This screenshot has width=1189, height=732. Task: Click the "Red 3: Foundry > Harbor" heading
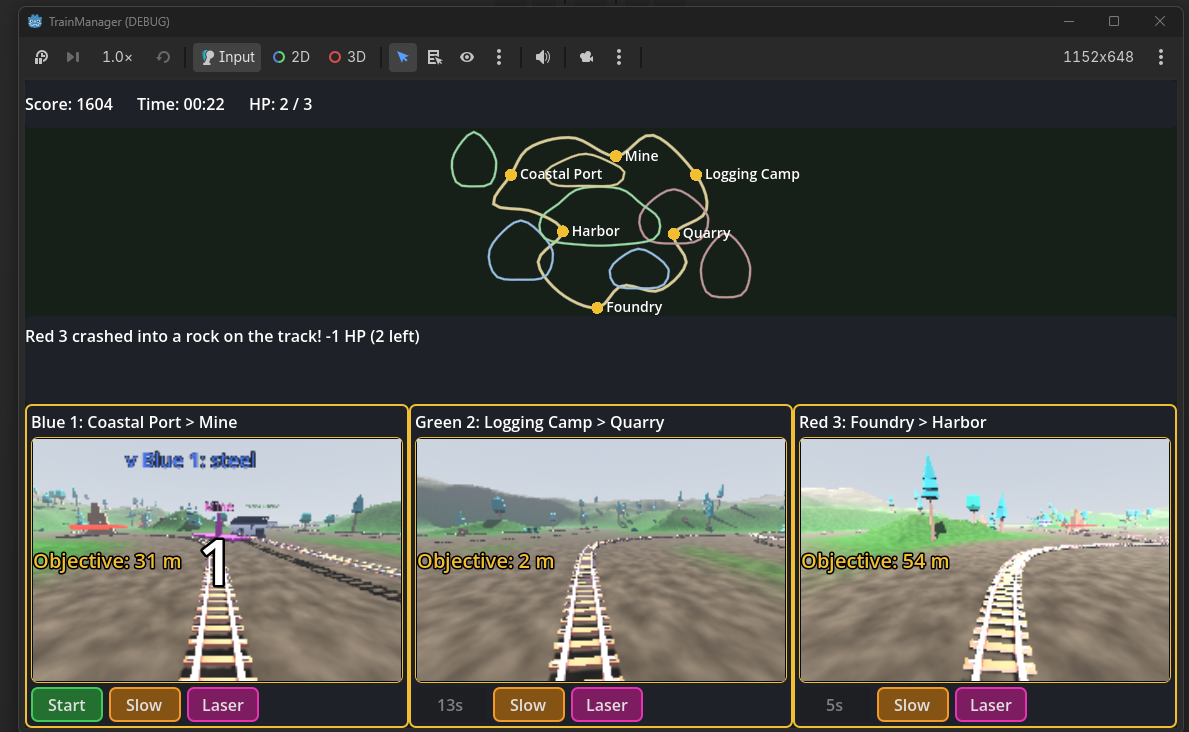tap(893, 423)
